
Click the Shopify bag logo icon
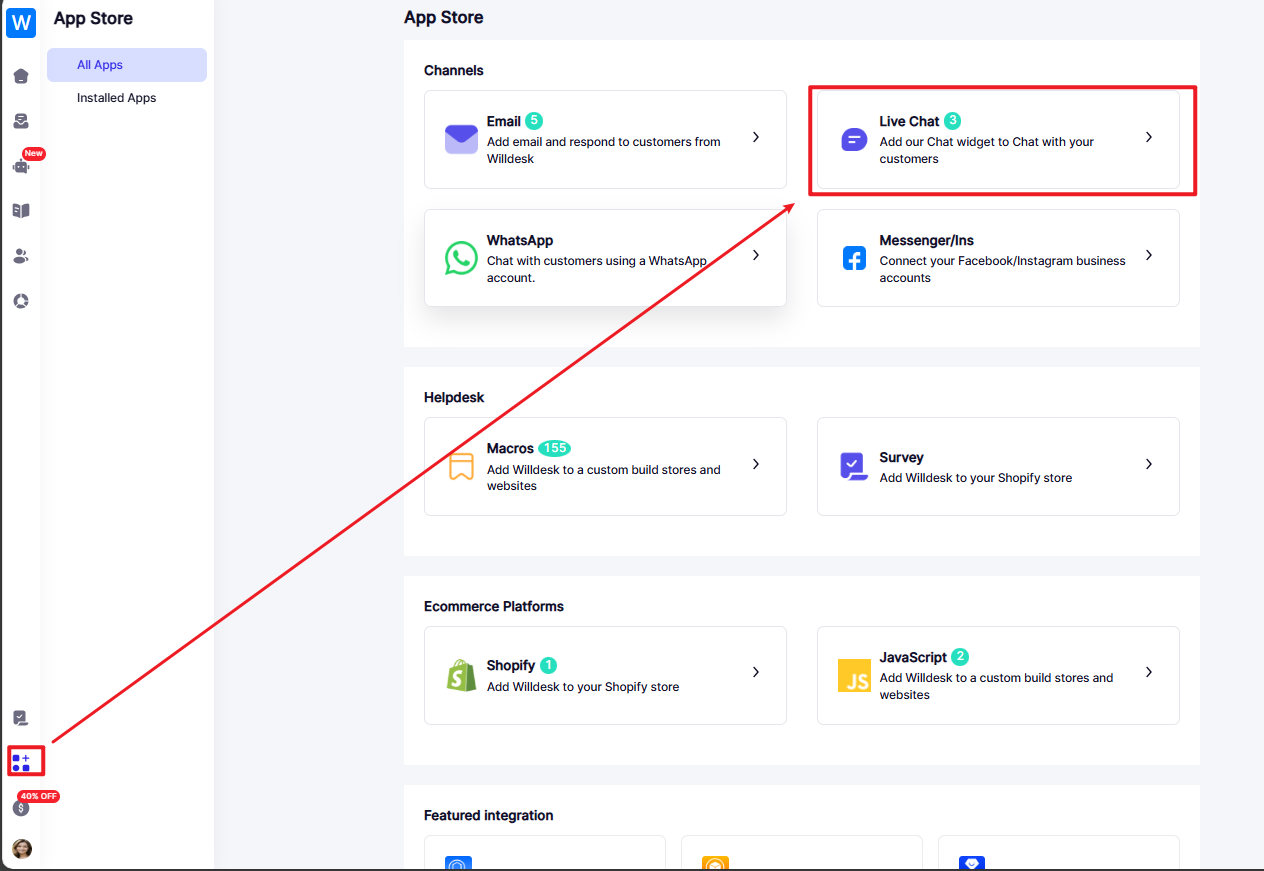461,675
